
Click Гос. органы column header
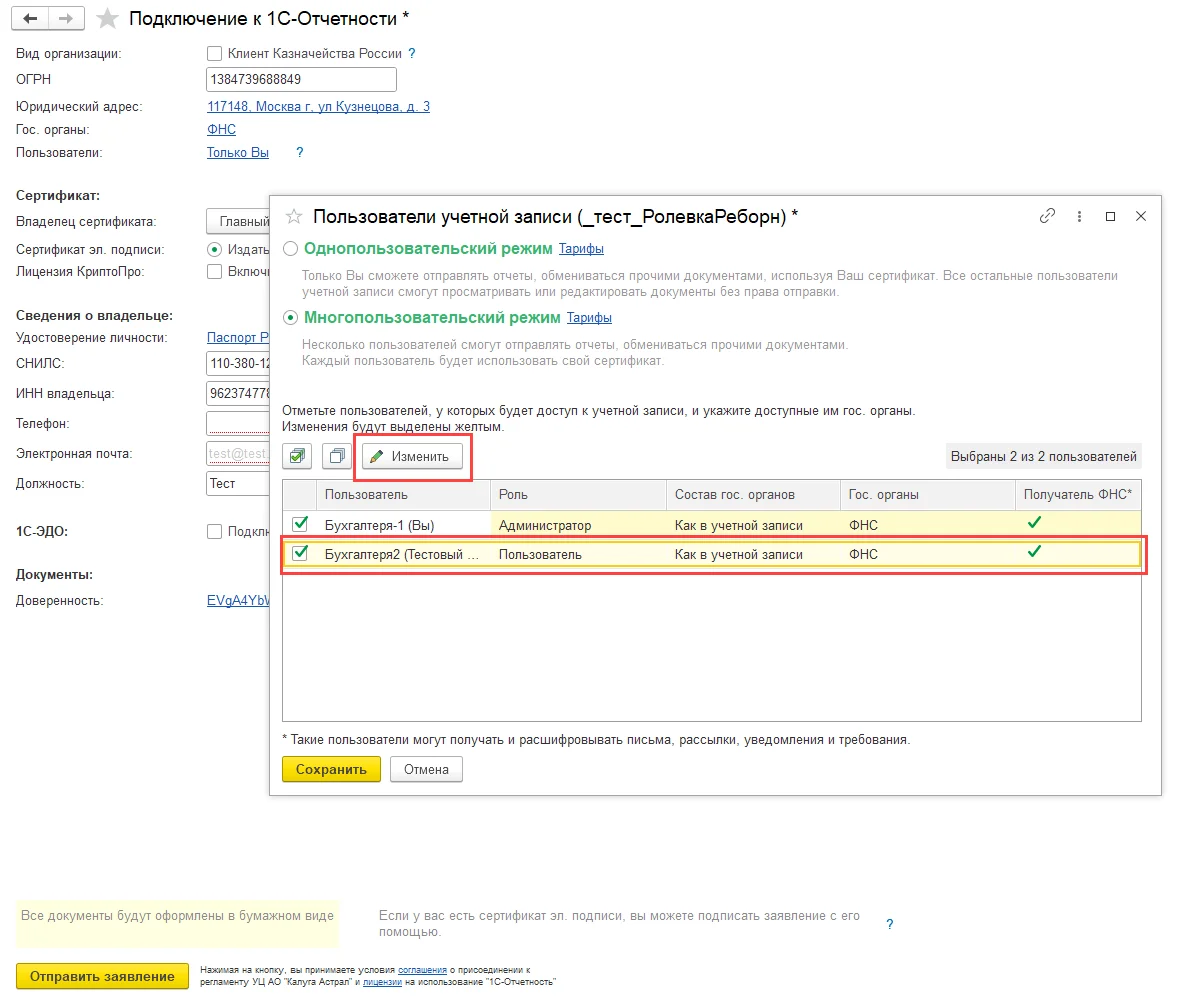[x=927, y=495]
